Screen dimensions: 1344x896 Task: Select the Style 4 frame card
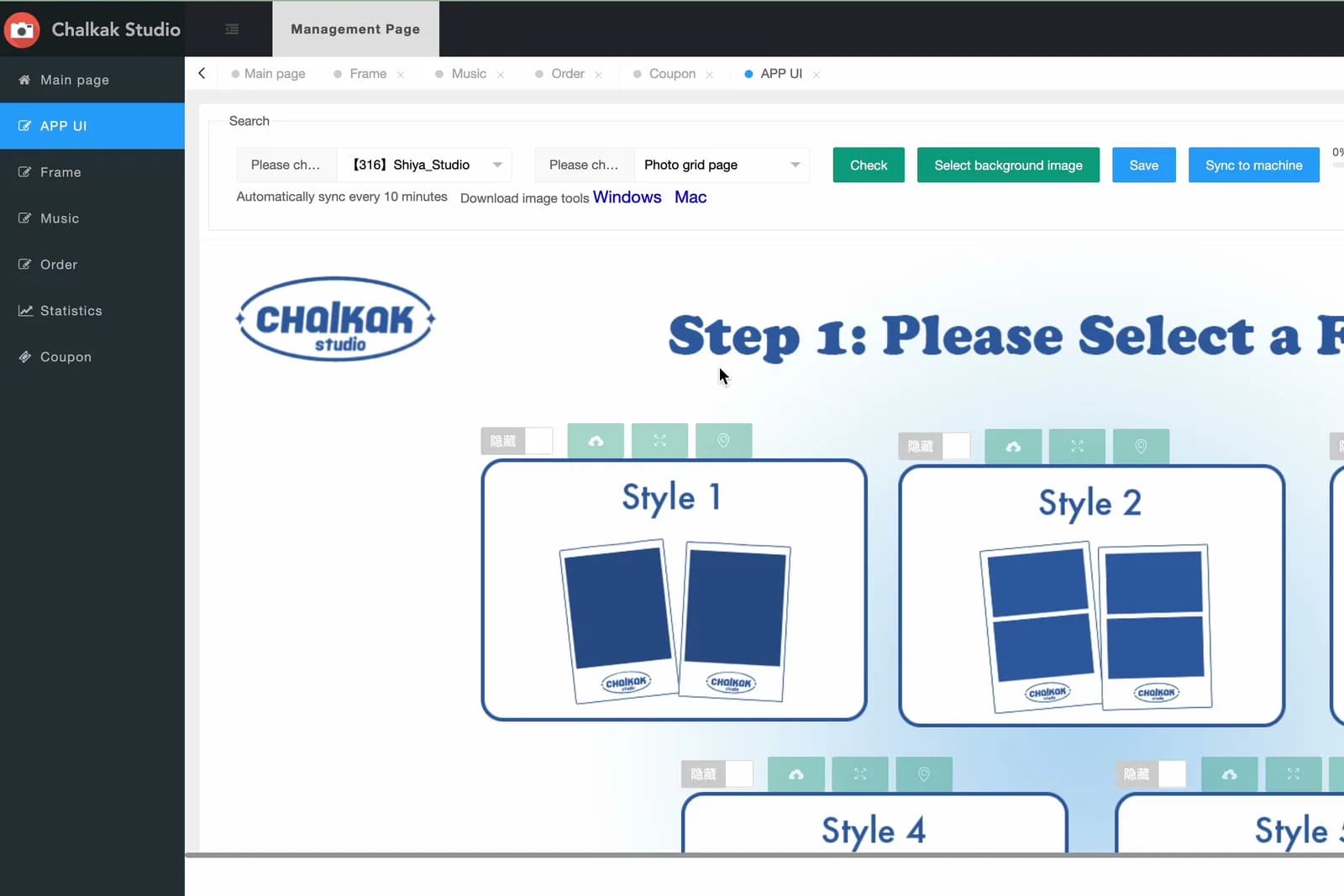[x=874, y=823]
